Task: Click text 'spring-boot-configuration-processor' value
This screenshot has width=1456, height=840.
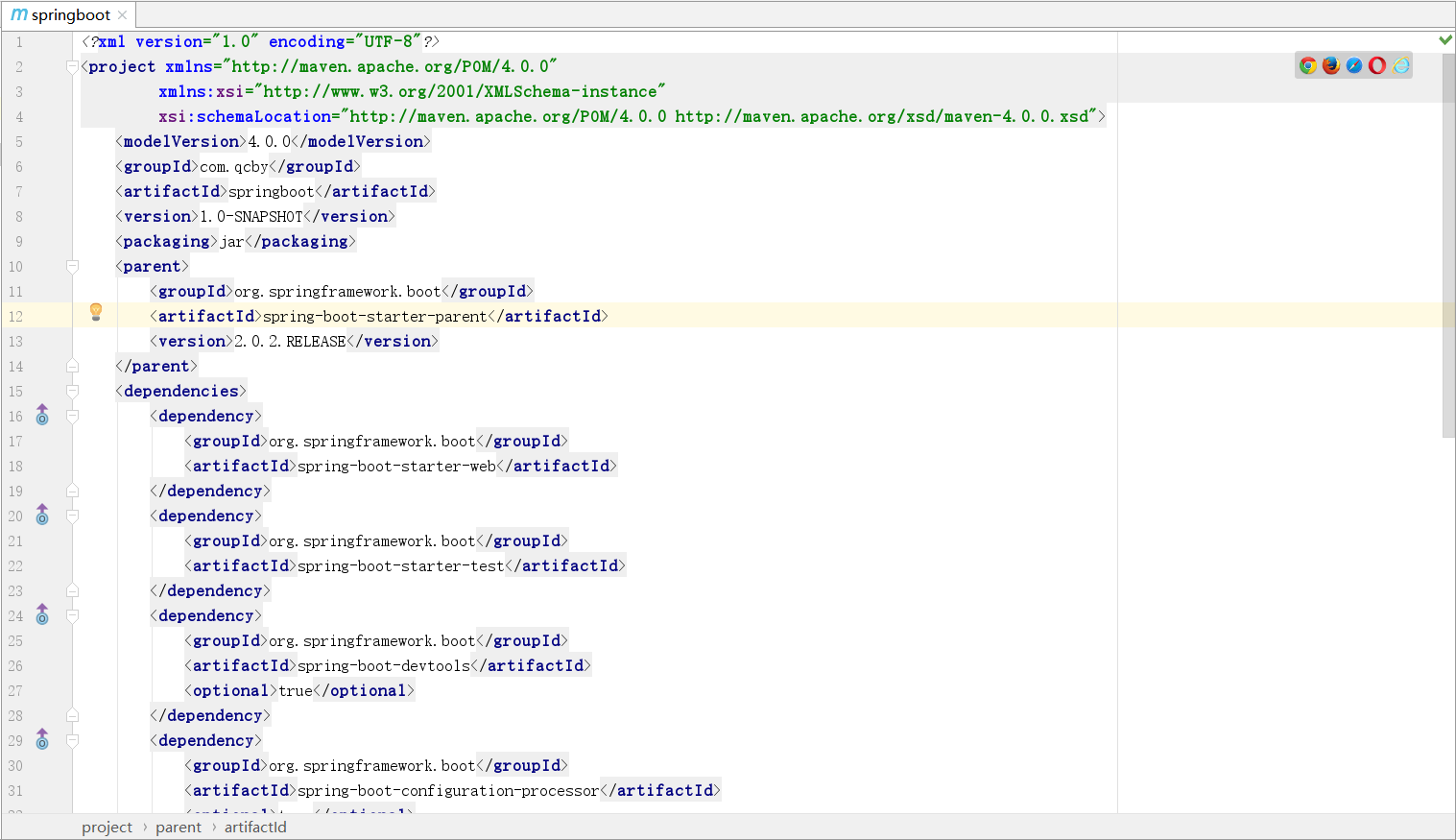Action: click(448, 791)
